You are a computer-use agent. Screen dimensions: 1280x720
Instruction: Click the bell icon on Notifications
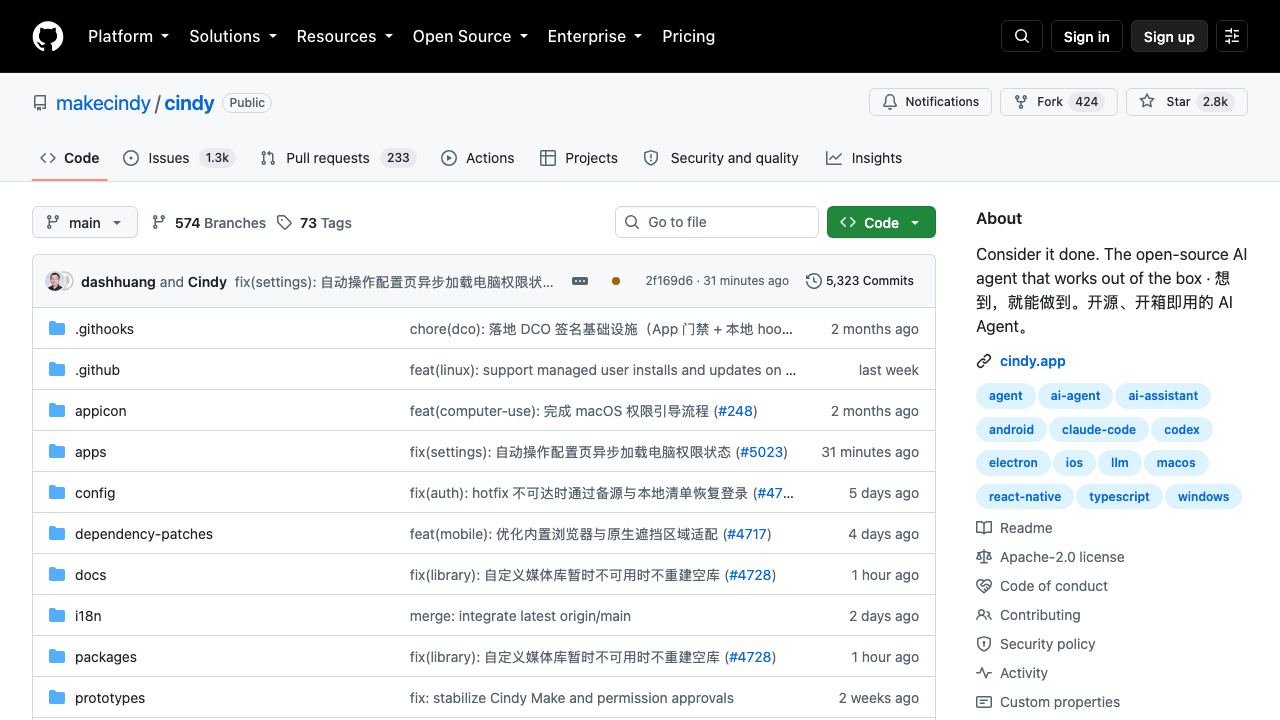click(x=890, y=102)
